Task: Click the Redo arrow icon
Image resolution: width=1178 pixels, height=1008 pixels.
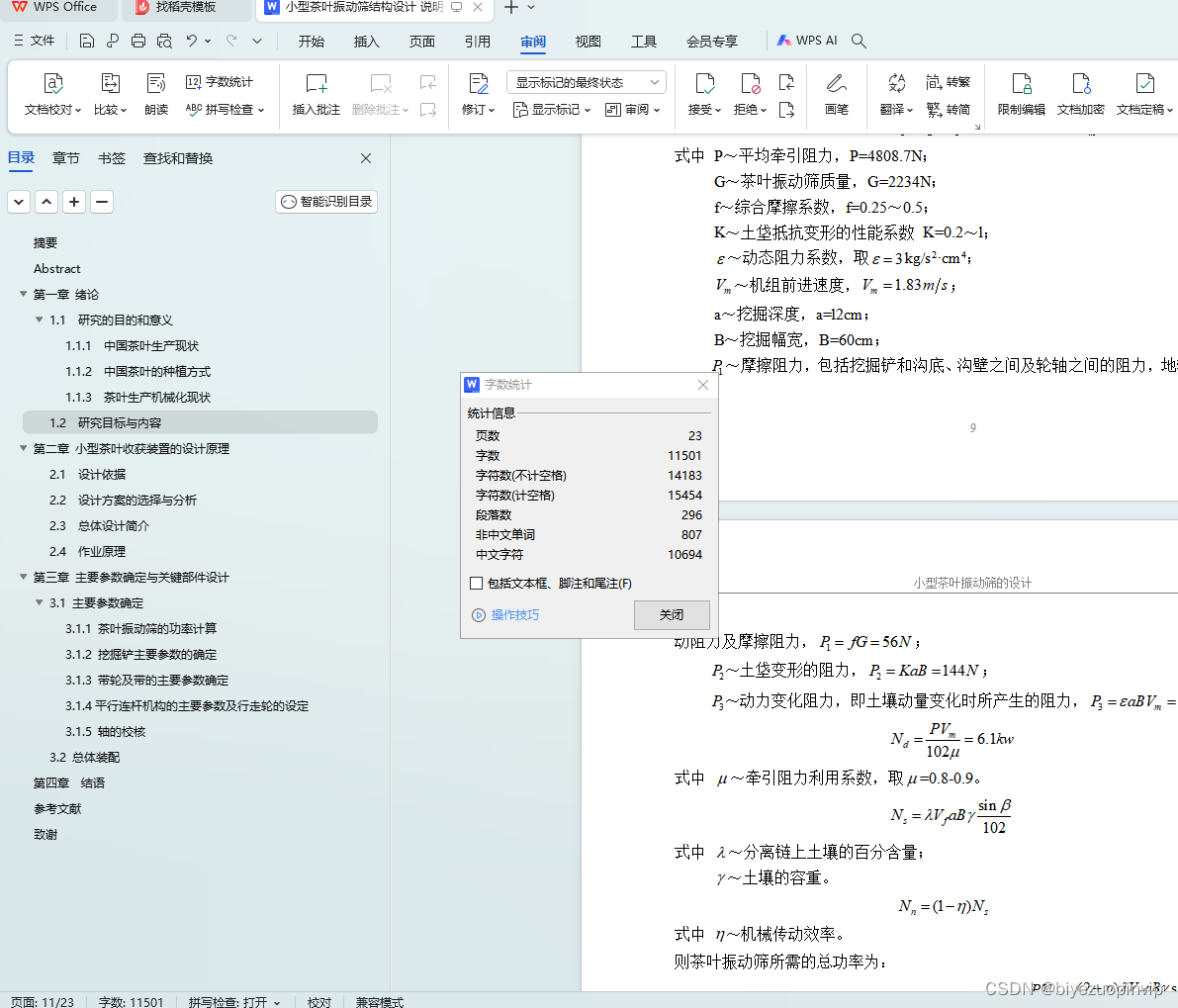Action: 231,41
